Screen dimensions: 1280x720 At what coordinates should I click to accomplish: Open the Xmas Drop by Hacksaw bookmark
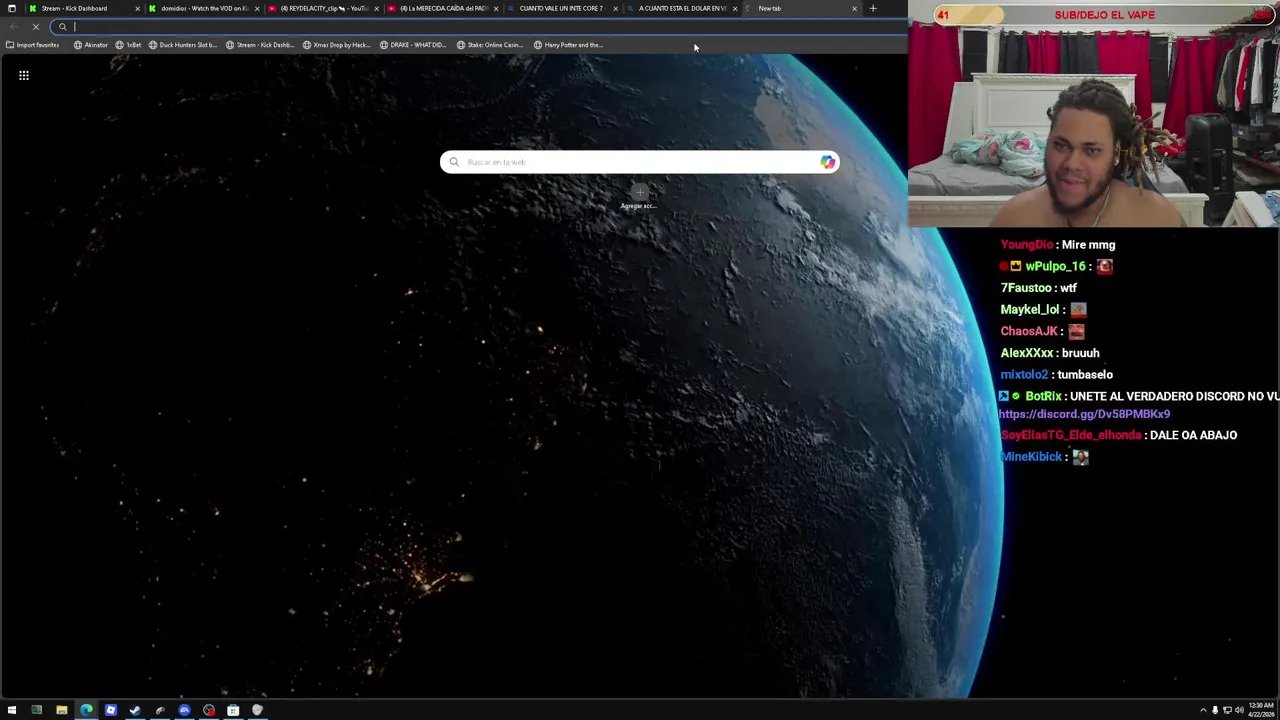[336, 45]
